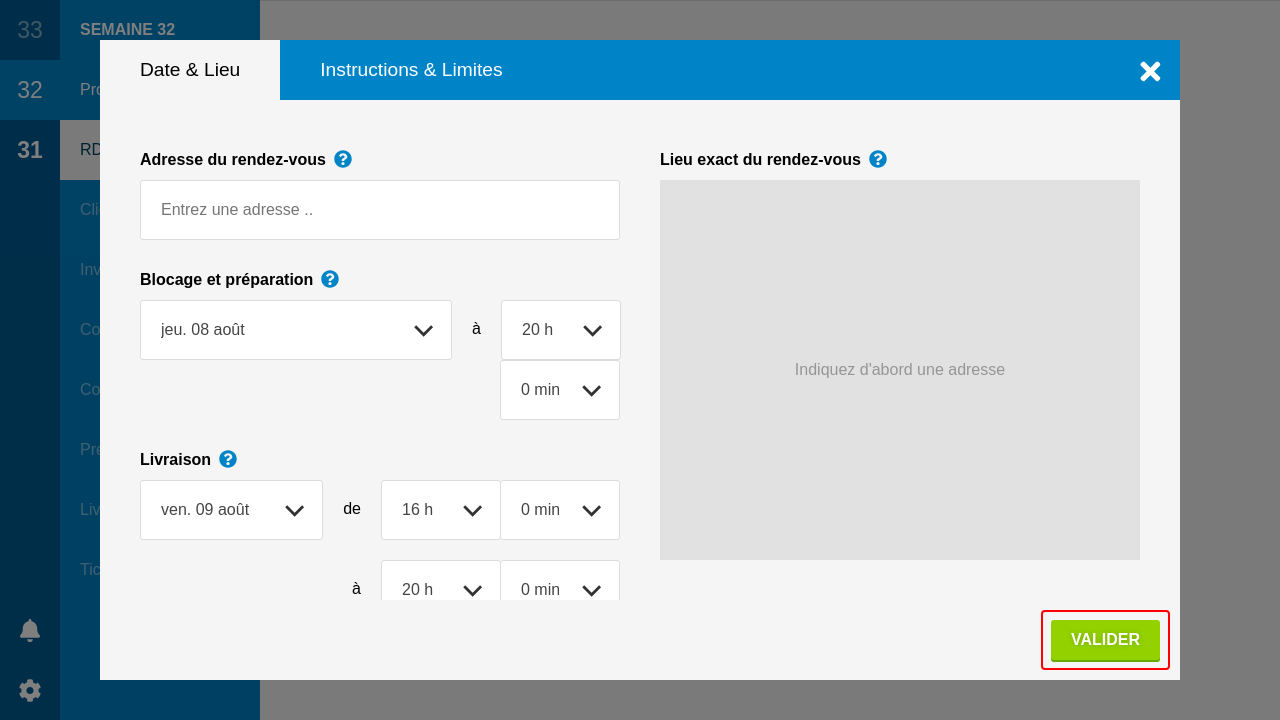The image size is (1280, 720).
Task: Click help icon beside Blocage et préparation
Action: [330, 279]
